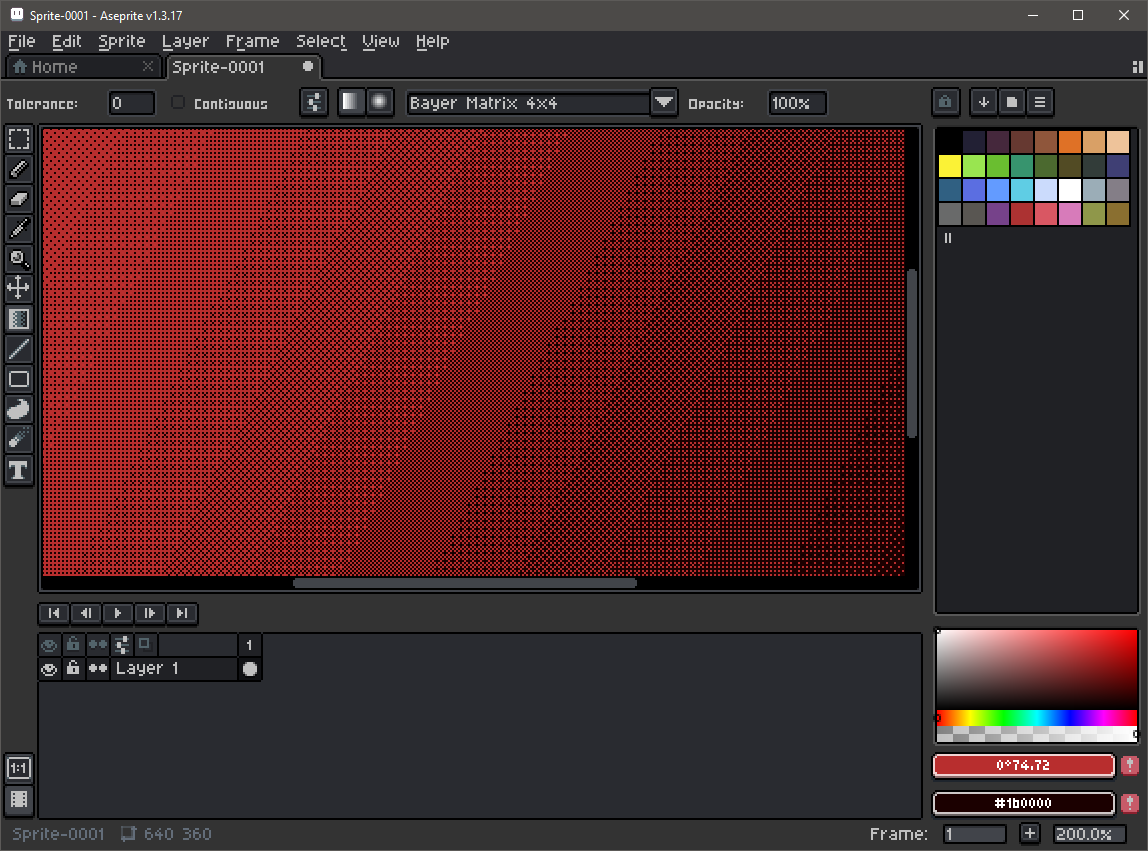
Task: Click the palette lock icon
Action: coord(945,103)
